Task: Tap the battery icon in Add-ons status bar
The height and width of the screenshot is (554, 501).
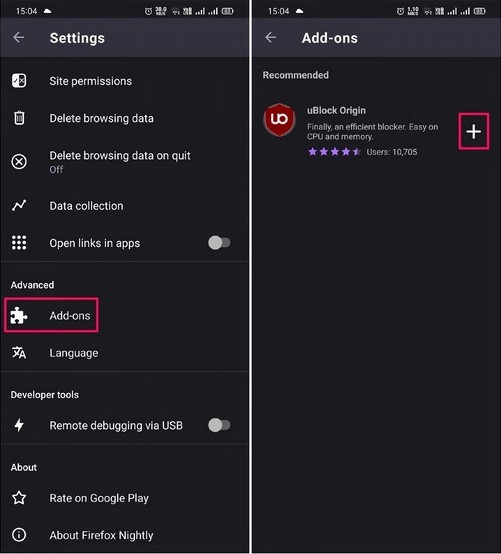Action: click(x=479, y=11)
